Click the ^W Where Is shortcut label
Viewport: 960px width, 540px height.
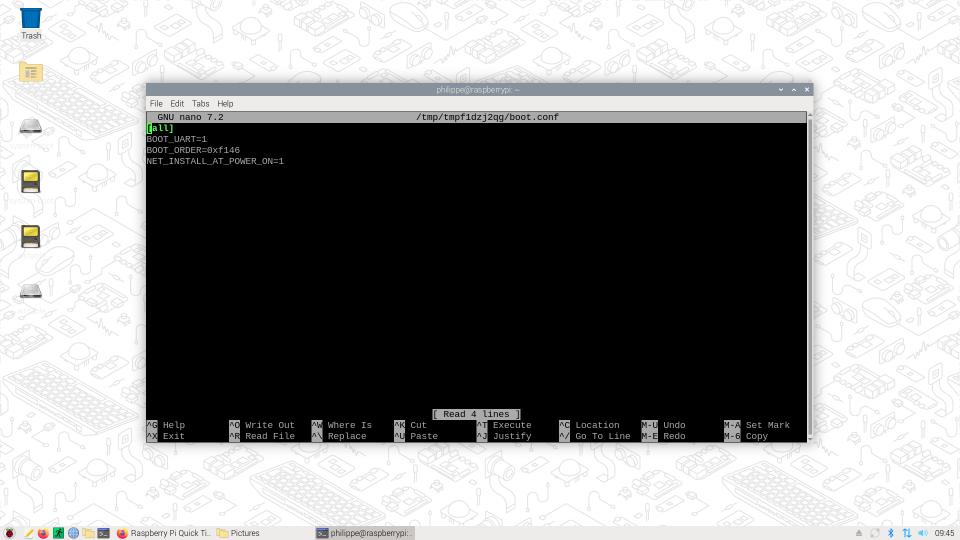342,425
